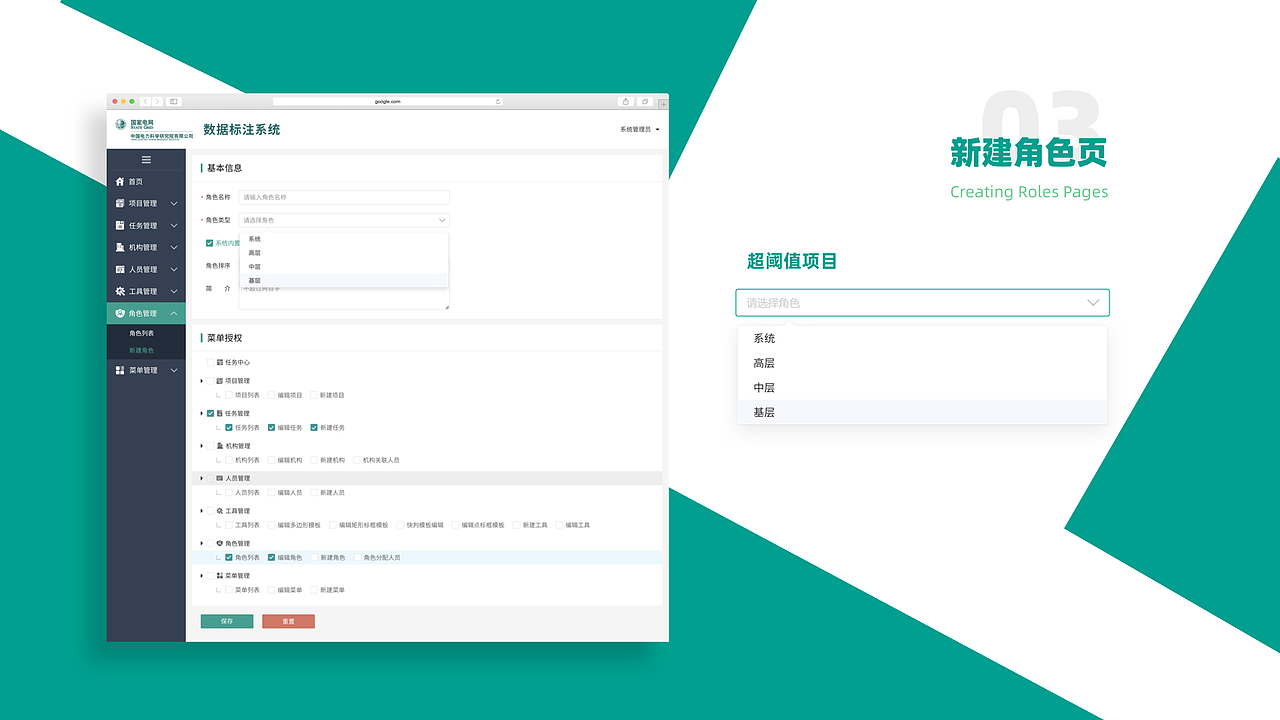
Task: Click the green 保存 button
Action: click(x=227, y=621)
